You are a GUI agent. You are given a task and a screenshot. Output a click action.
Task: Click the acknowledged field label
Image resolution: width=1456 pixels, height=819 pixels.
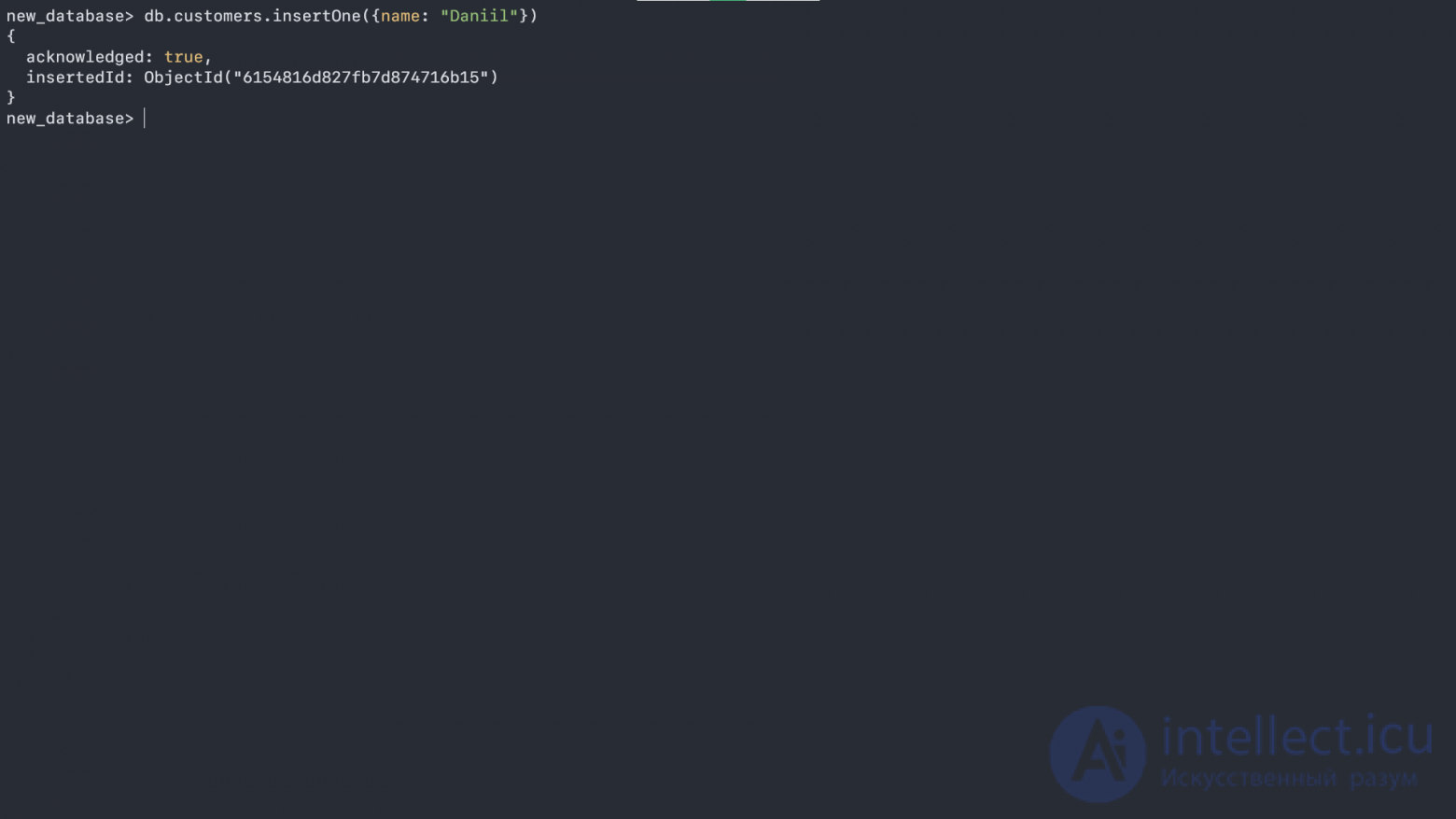90,57
